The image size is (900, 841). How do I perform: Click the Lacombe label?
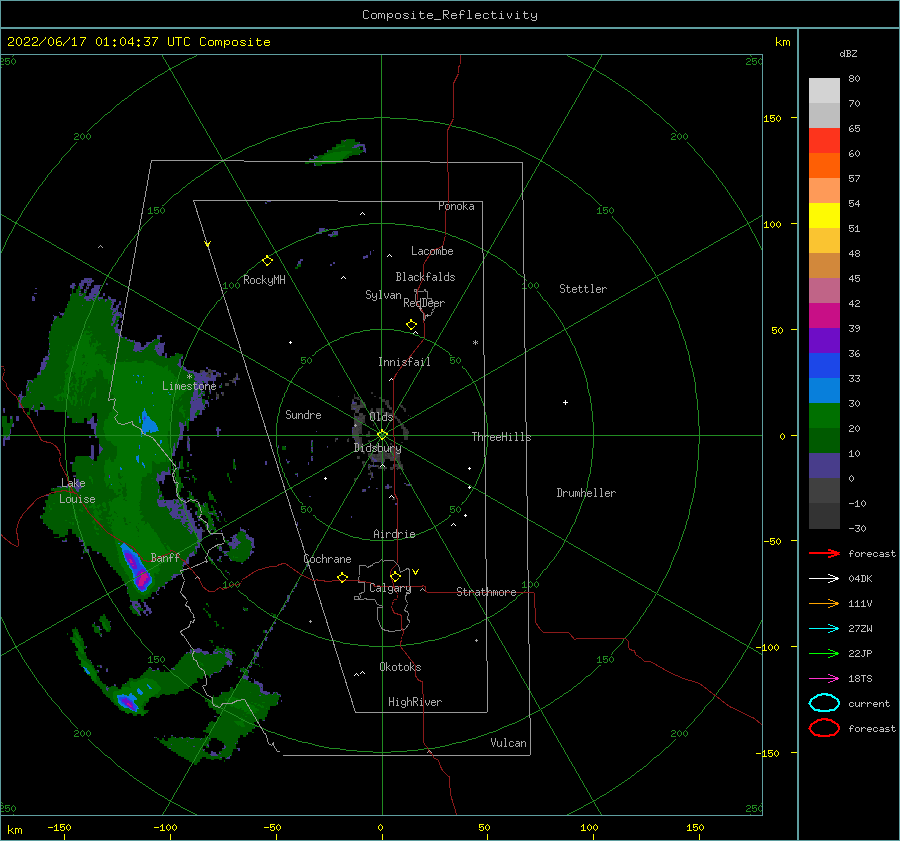pos(432,251)
